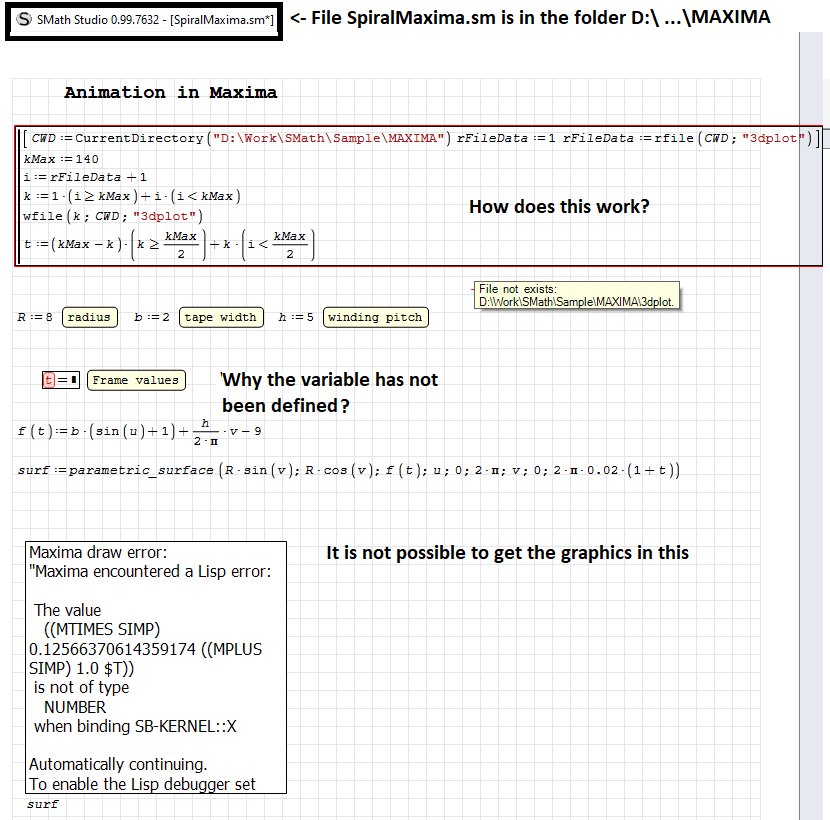Click the 'Frame values' label box
This screenshot has width=830, height=820.
135,380
